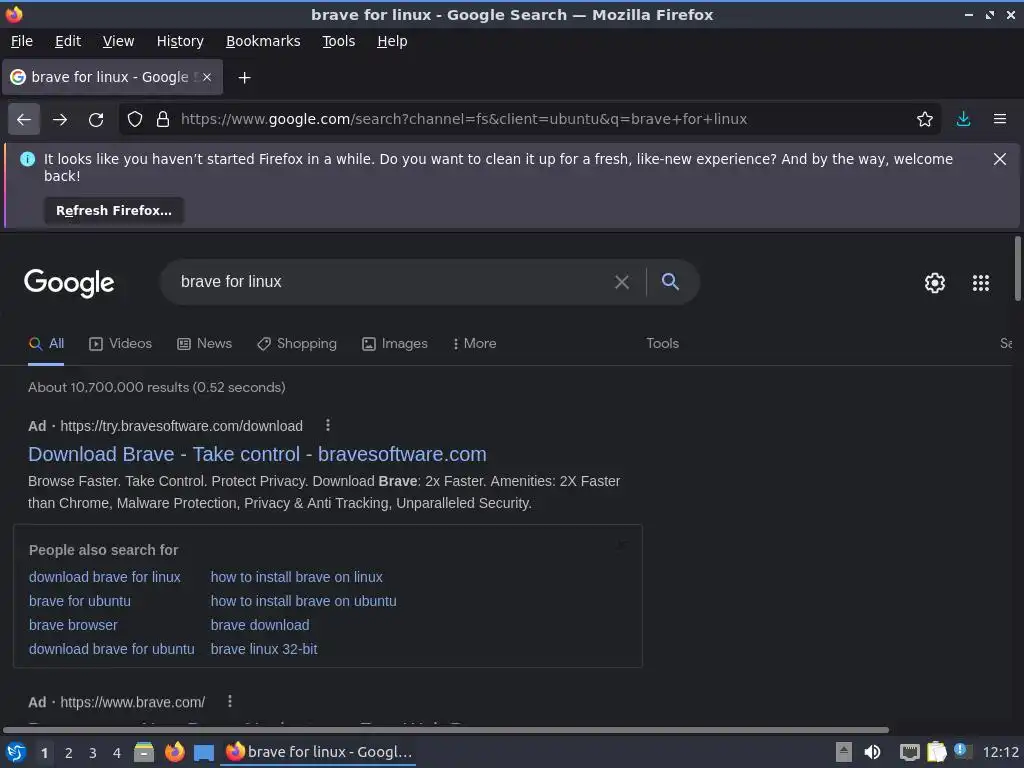This screenshot has height=768, width=1024.
Task: Open a new tab with plus button
Action: (x=244, y=78)
